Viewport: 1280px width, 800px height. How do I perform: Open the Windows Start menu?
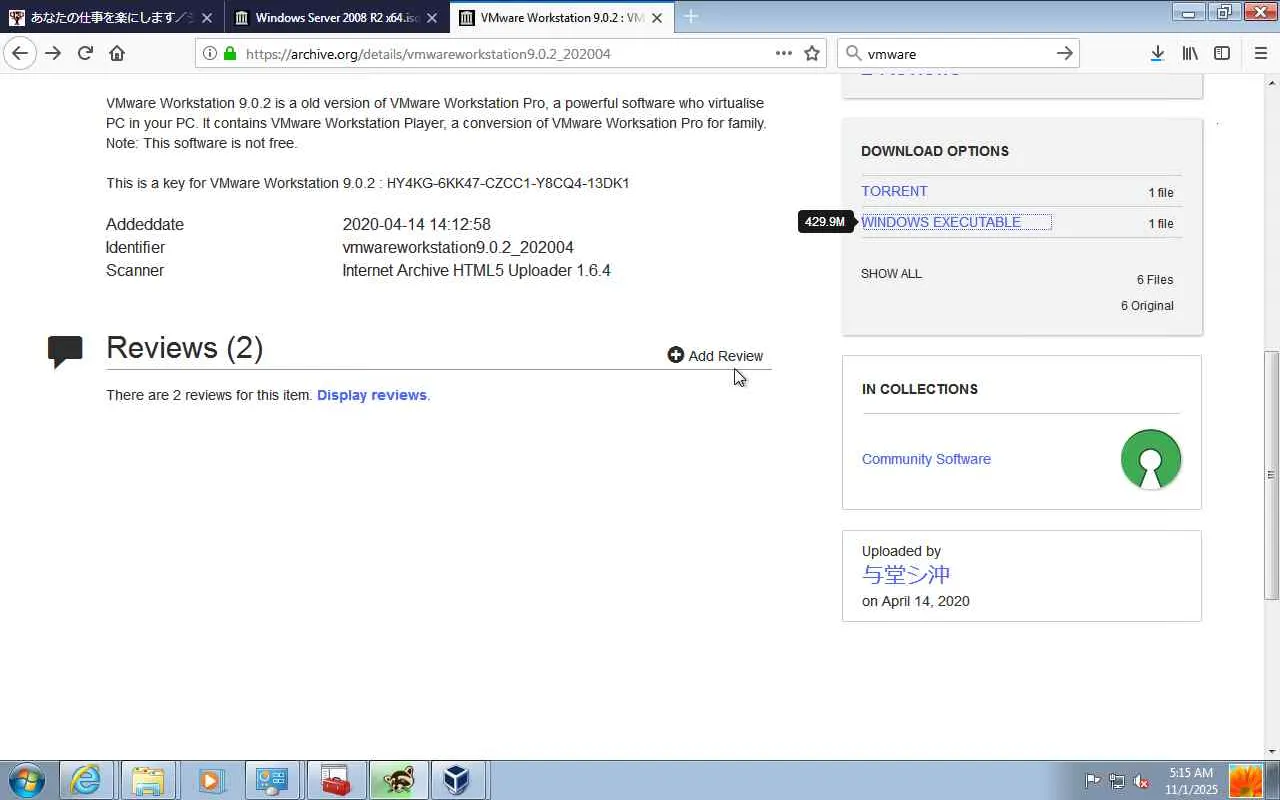pyautogui.click(x=27, y=780)
